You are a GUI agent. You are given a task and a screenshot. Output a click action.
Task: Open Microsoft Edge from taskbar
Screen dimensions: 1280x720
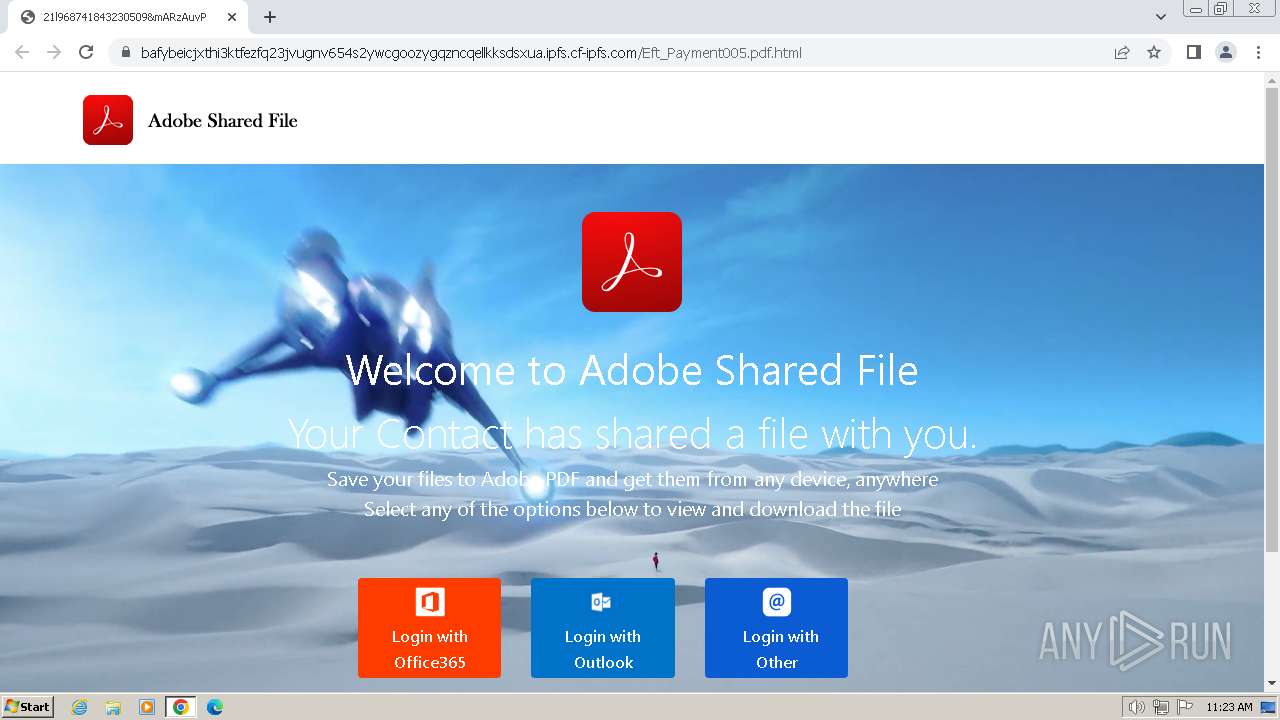click(214, 707)
